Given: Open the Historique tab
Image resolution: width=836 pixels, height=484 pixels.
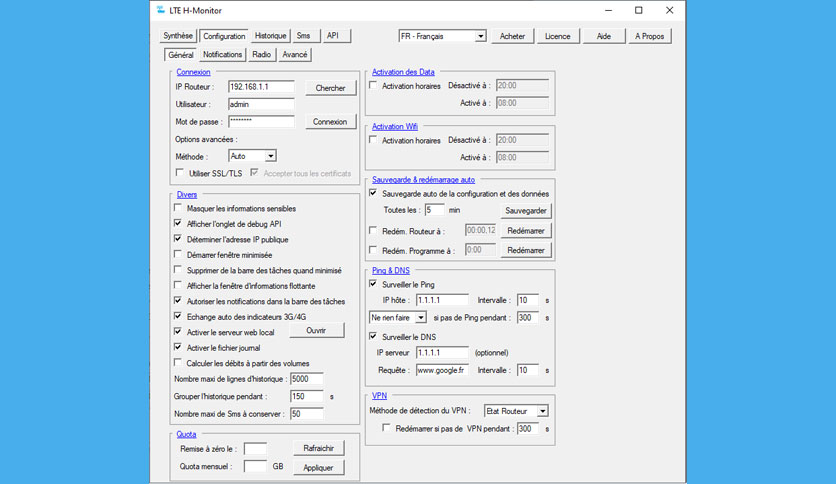Looking at the screenshot, I should tap(270, 36).
